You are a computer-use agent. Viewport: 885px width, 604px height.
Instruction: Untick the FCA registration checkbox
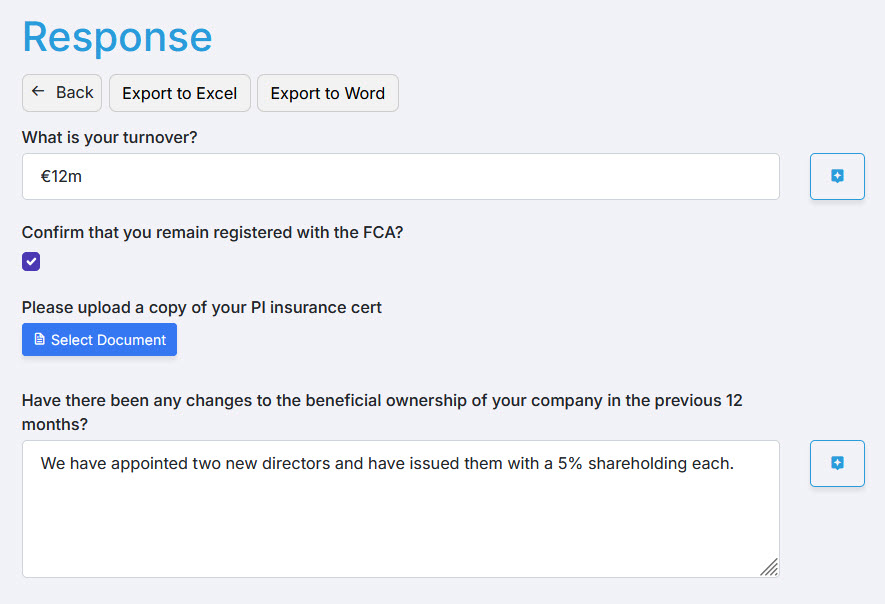click(x=31, y=262)
